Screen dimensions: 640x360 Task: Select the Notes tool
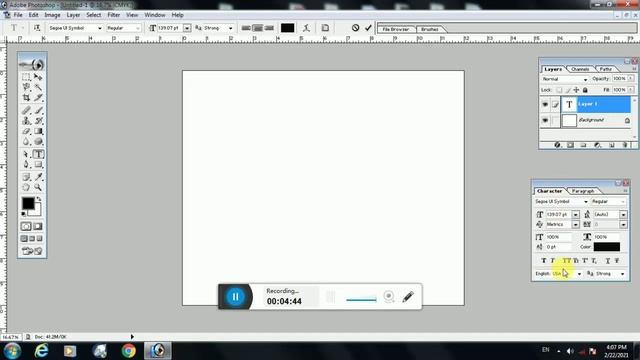click(26, 177)
